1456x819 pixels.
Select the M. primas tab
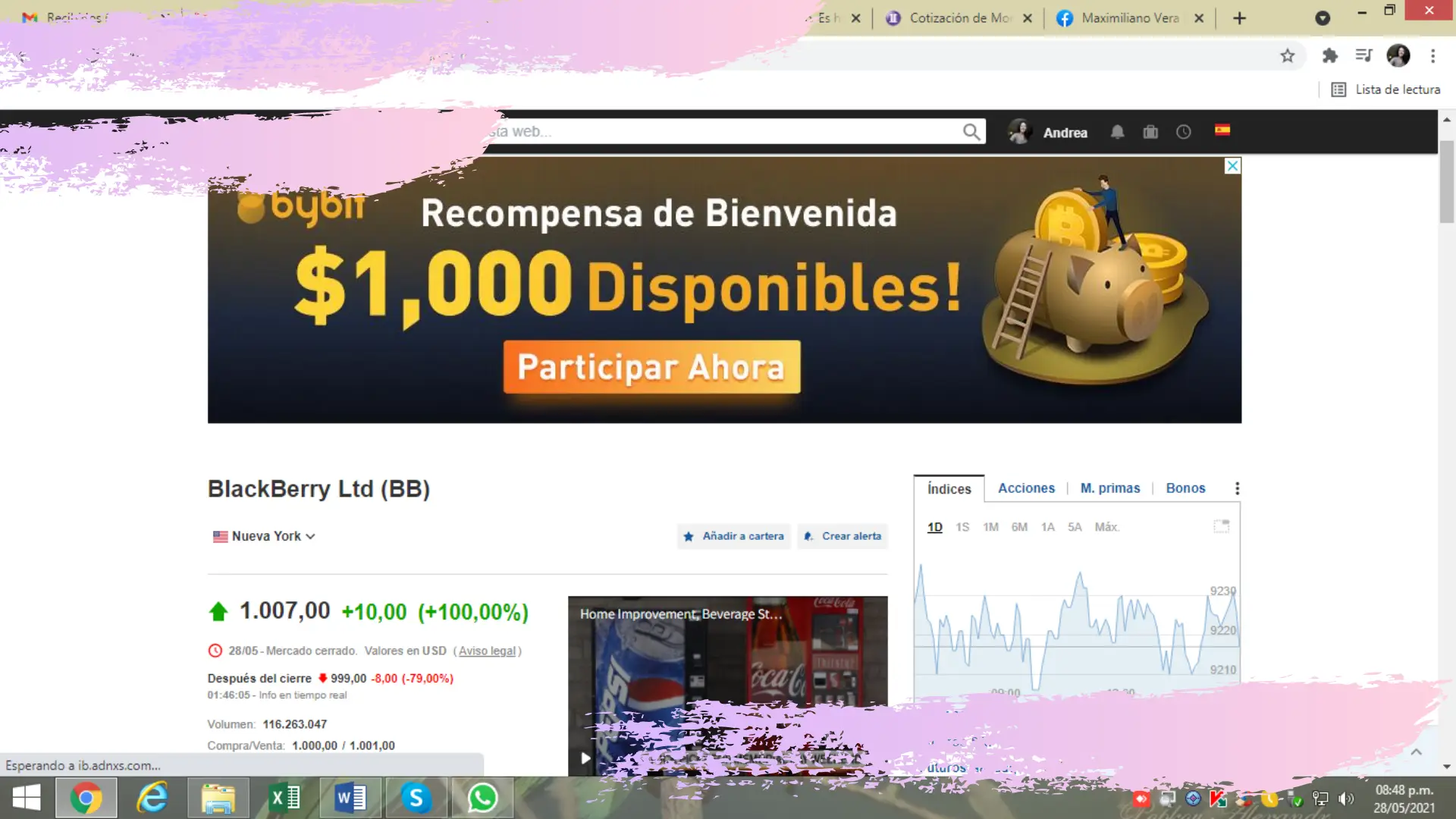[x=1110, y=488]
